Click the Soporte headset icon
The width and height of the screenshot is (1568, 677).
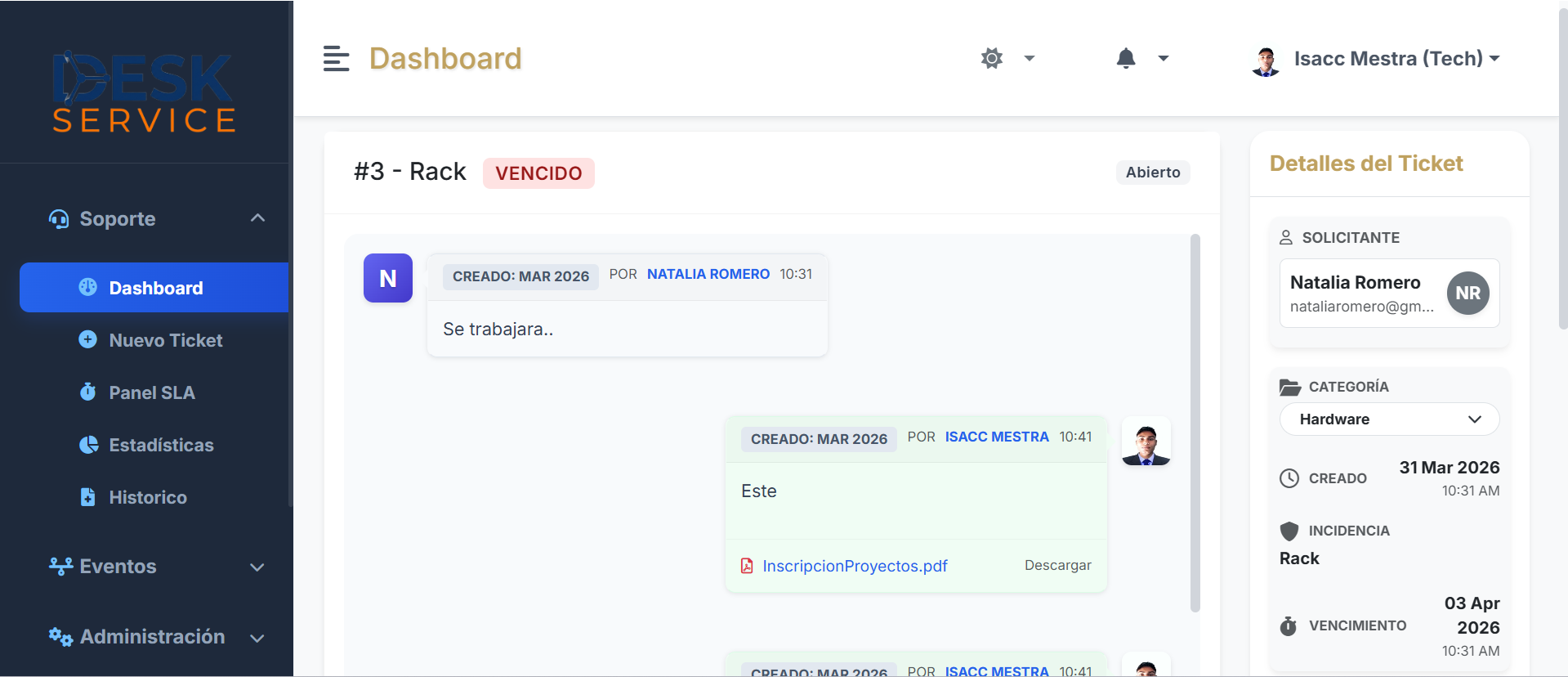click(x=59, y=219)
